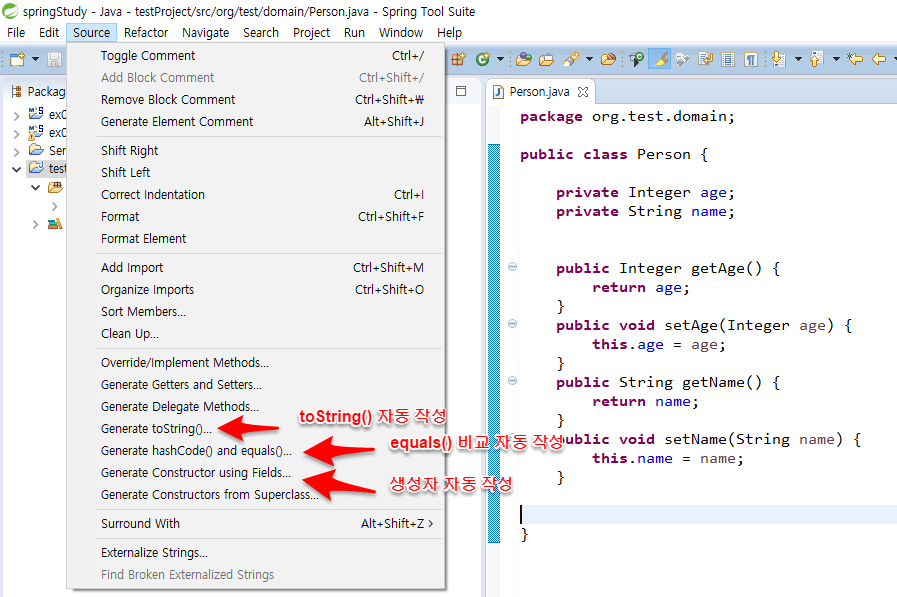Fold the setAge(Integer age) method

coord(513,324)
